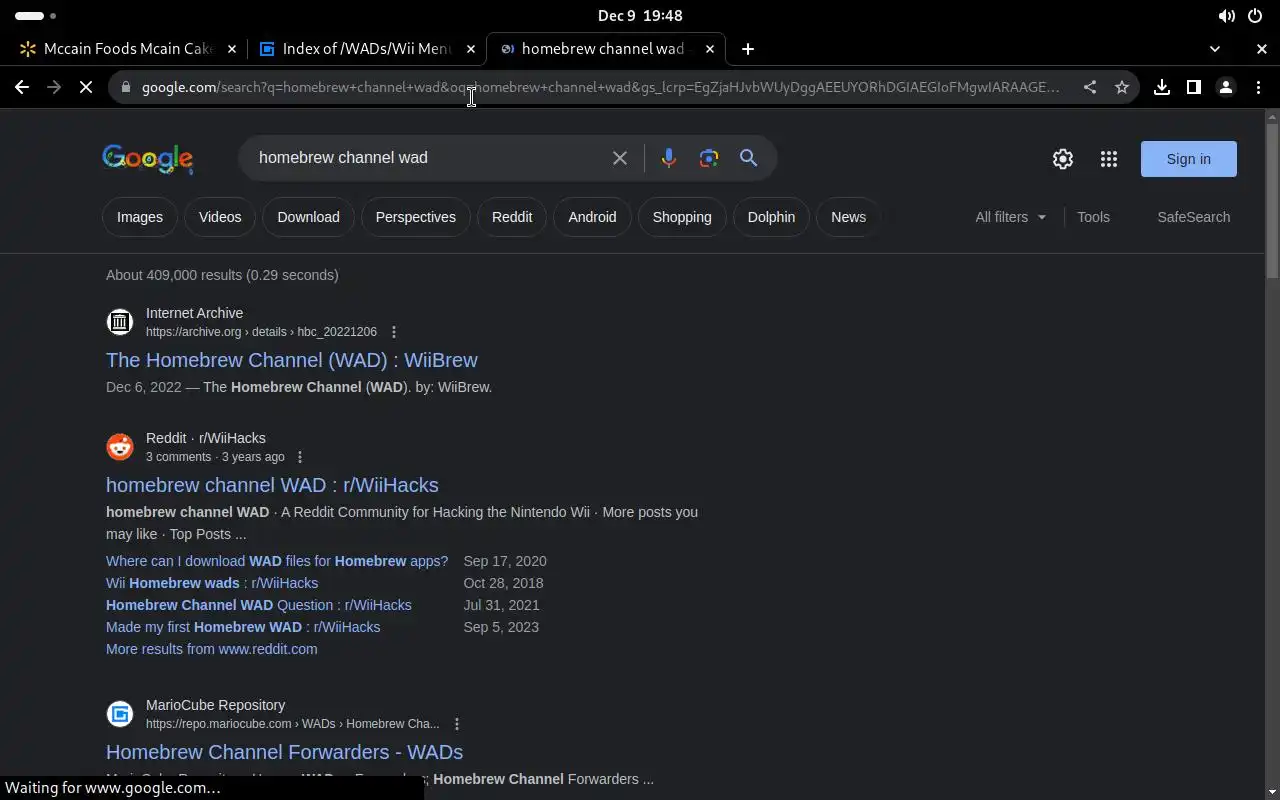Viewport: 1280px width, 800px height.
Task: Open system volume control
Action: pyautogui.click(x=1226, y=16)
